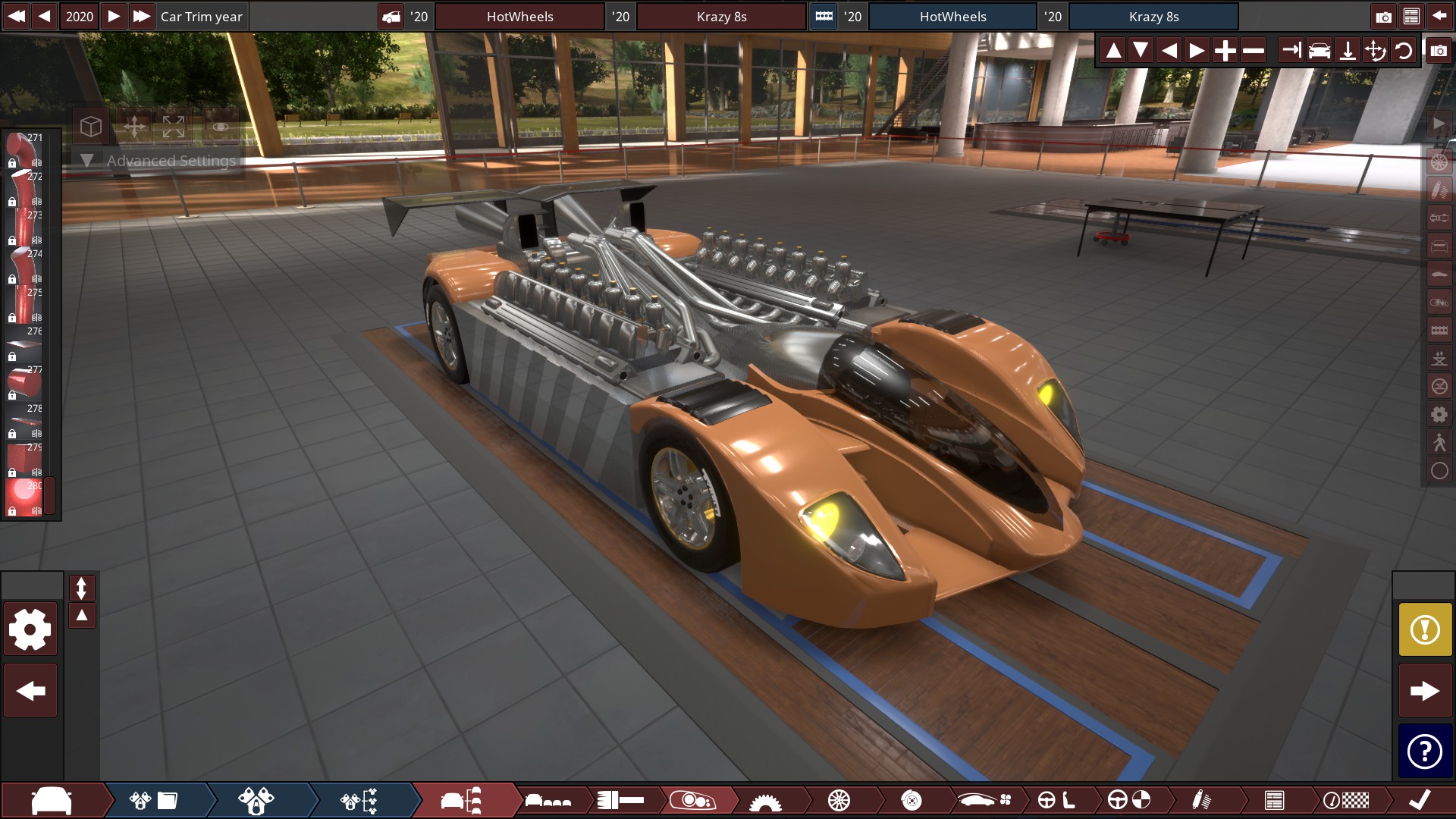Click the reset camera rotation arrow icon
This screenshot has height=819, width=1456.
point(1404,51)
